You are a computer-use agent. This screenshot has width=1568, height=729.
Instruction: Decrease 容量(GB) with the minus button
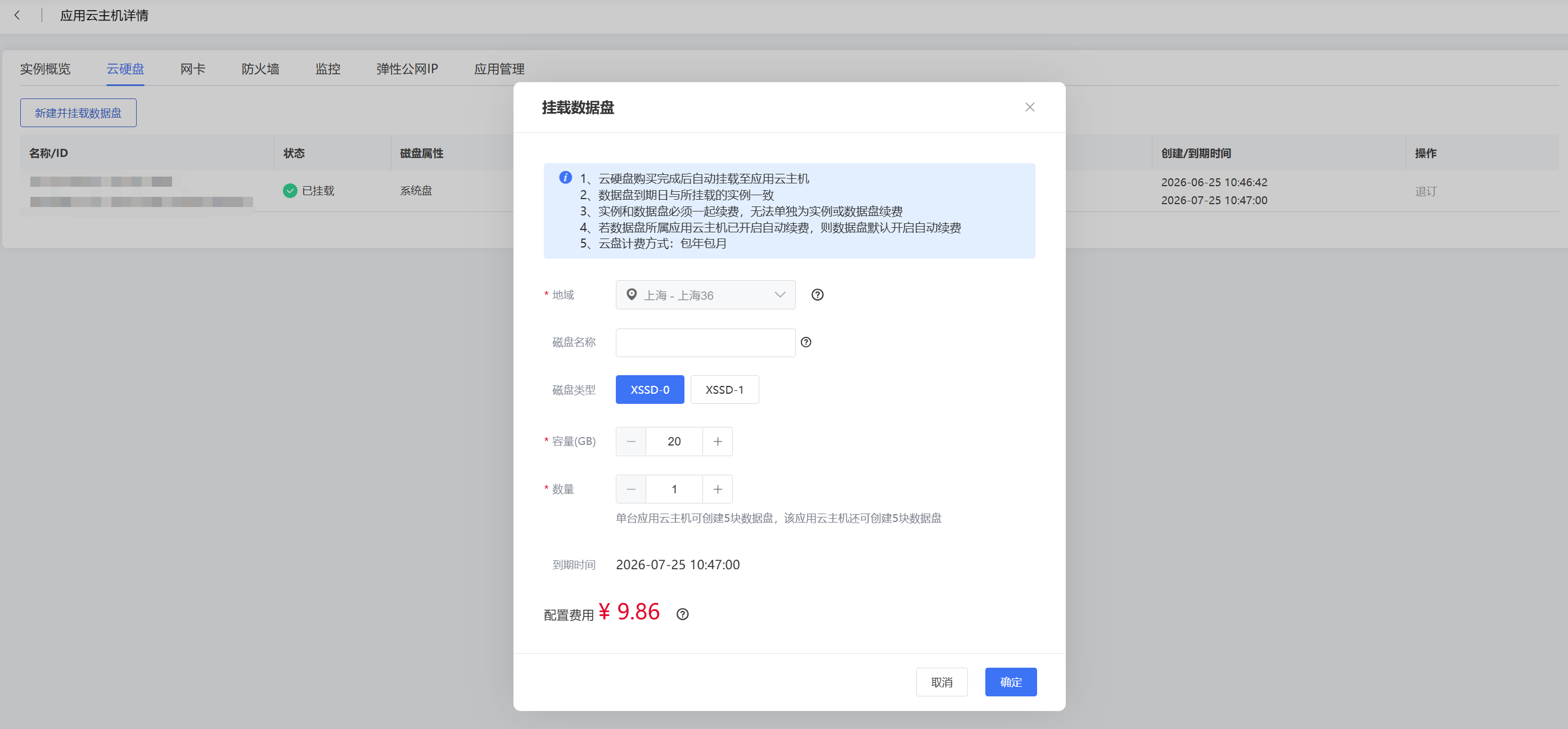pyautogui.click(x=630, y=442)
